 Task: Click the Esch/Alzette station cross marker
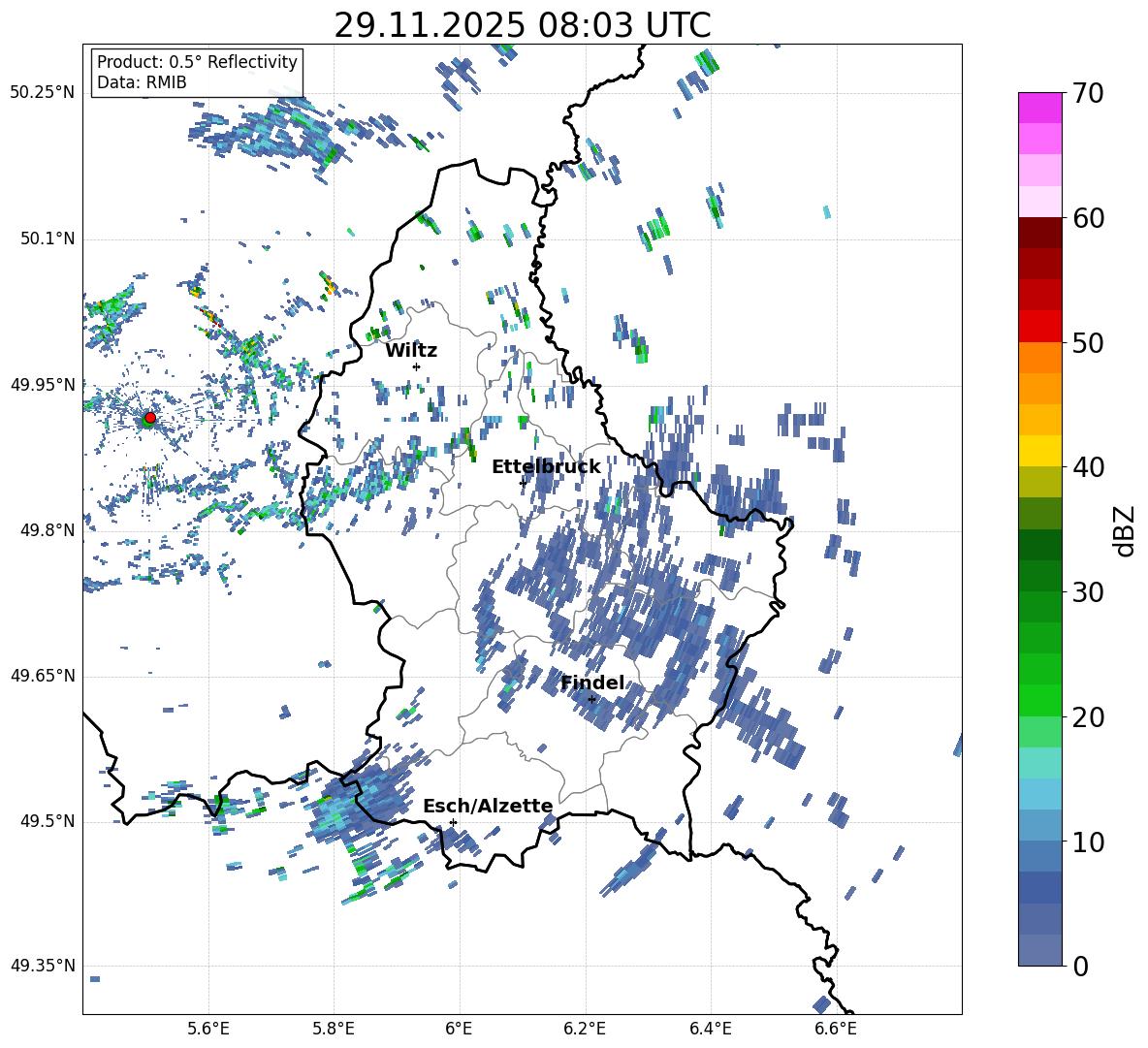[453, 822]
